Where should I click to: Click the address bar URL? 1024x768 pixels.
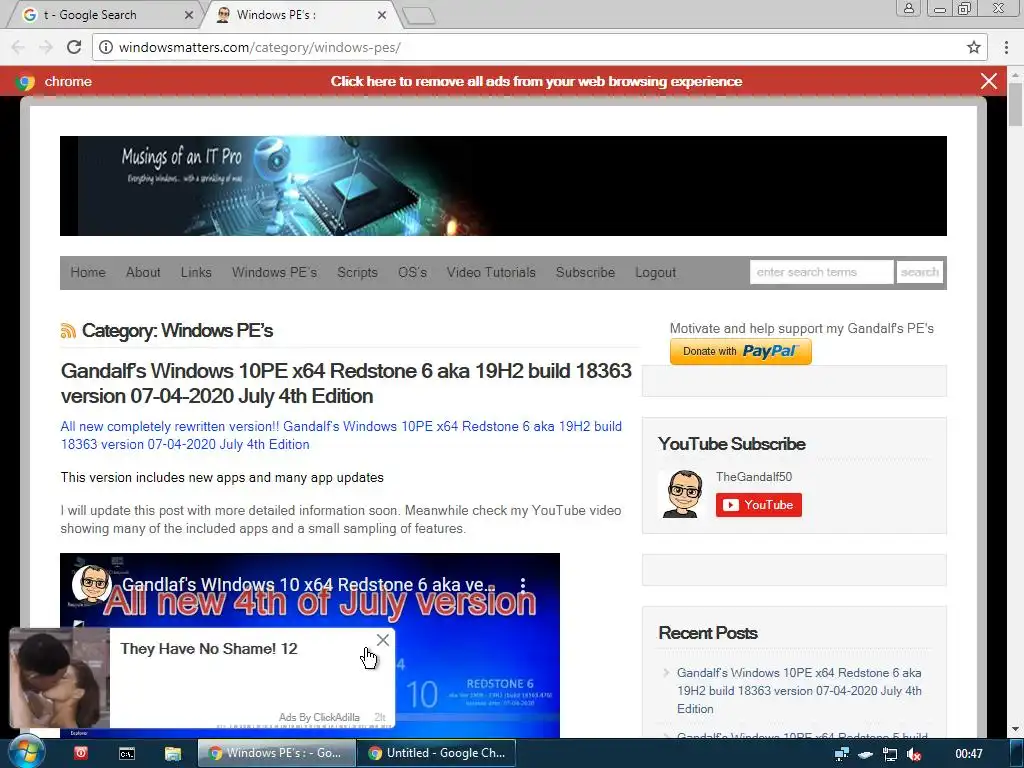[x=259, y=47]
